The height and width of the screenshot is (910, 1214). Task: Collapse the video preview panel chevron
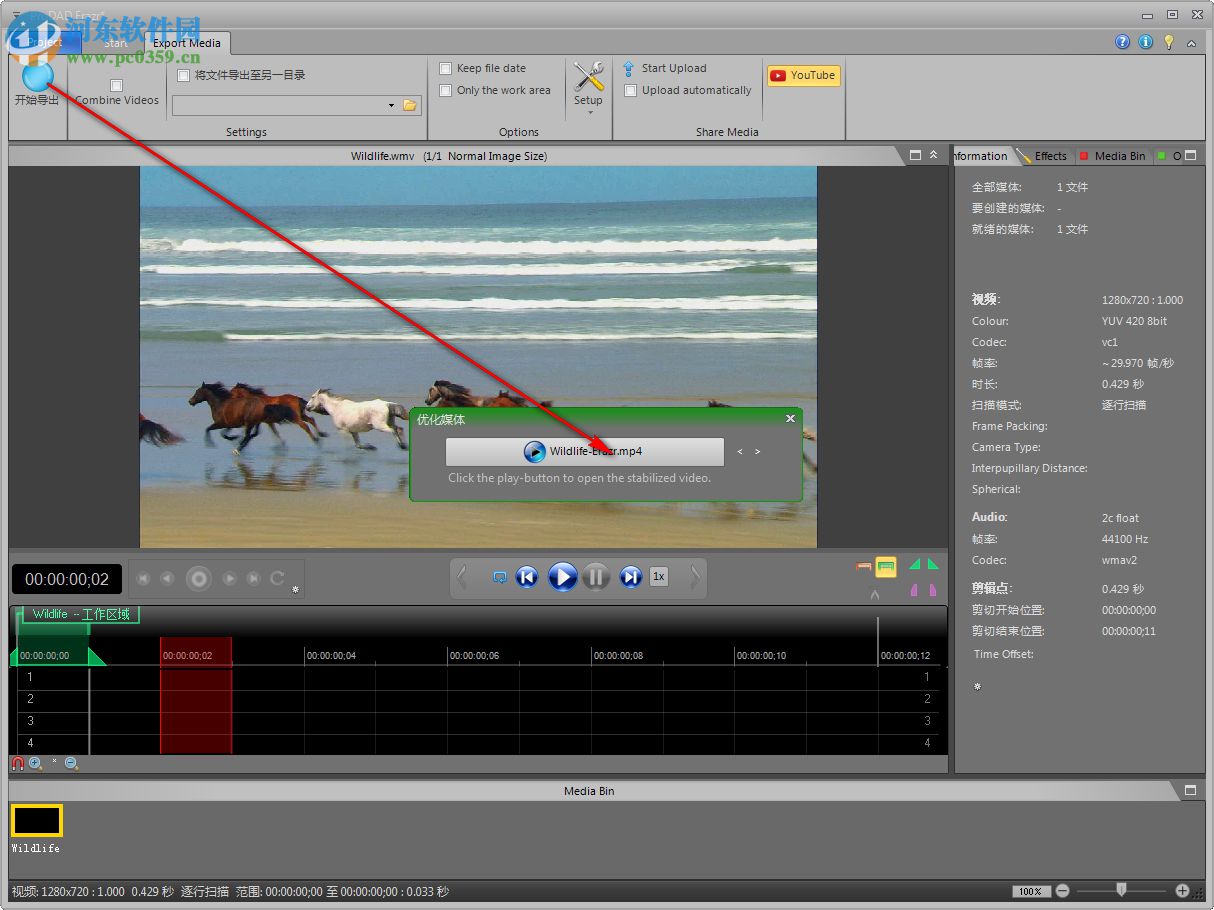click(x=933, y=155)
